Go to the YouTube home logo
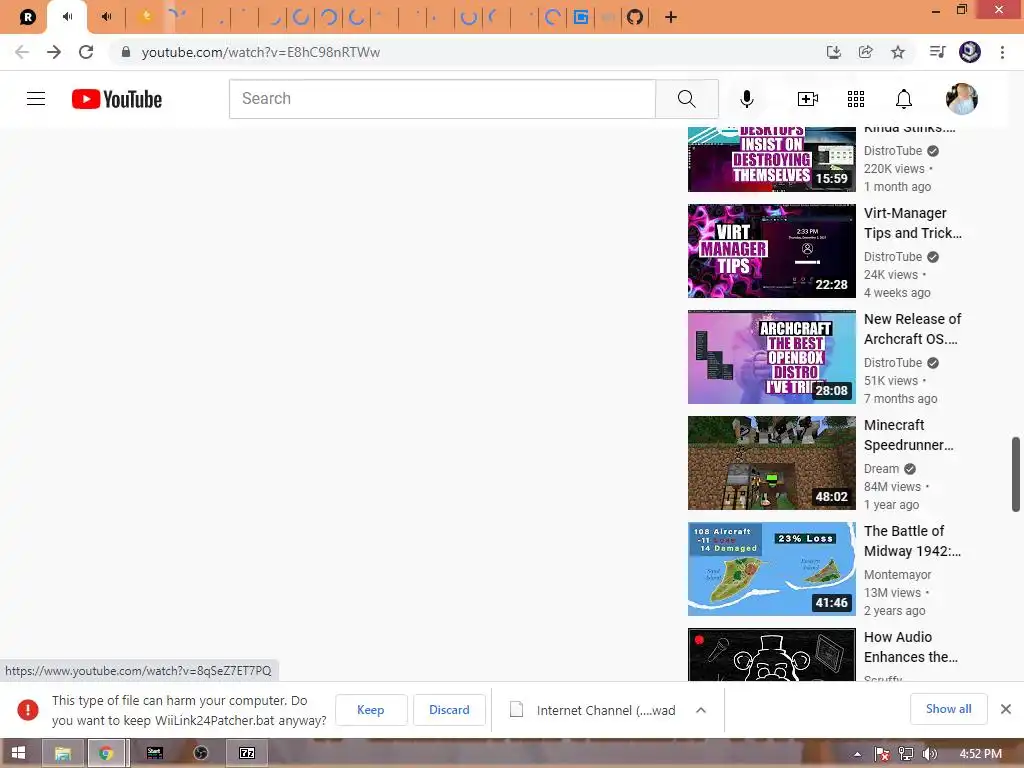 (117, 99)
